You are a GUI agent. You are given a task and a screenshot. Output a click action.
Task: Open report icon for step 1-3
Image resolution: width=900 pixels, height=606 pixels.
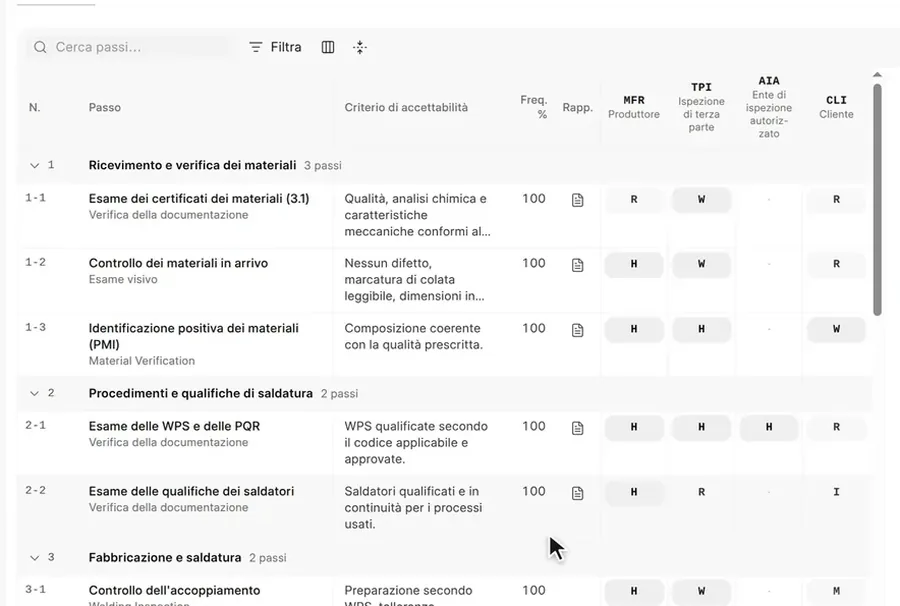click(x=577, y=330)
